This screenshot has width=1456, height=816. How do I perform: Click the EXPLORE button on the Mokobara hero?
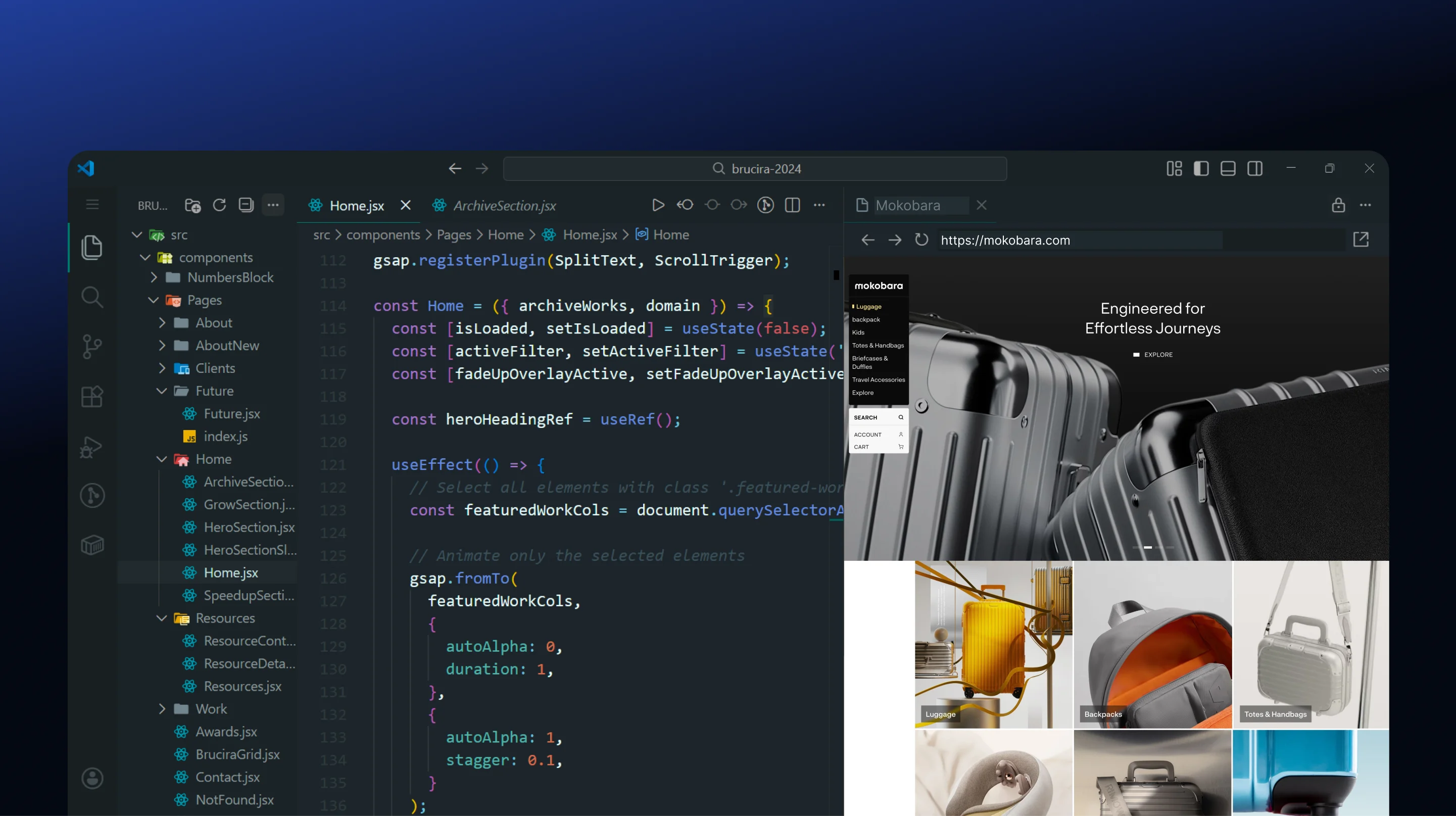point(1153,354)
